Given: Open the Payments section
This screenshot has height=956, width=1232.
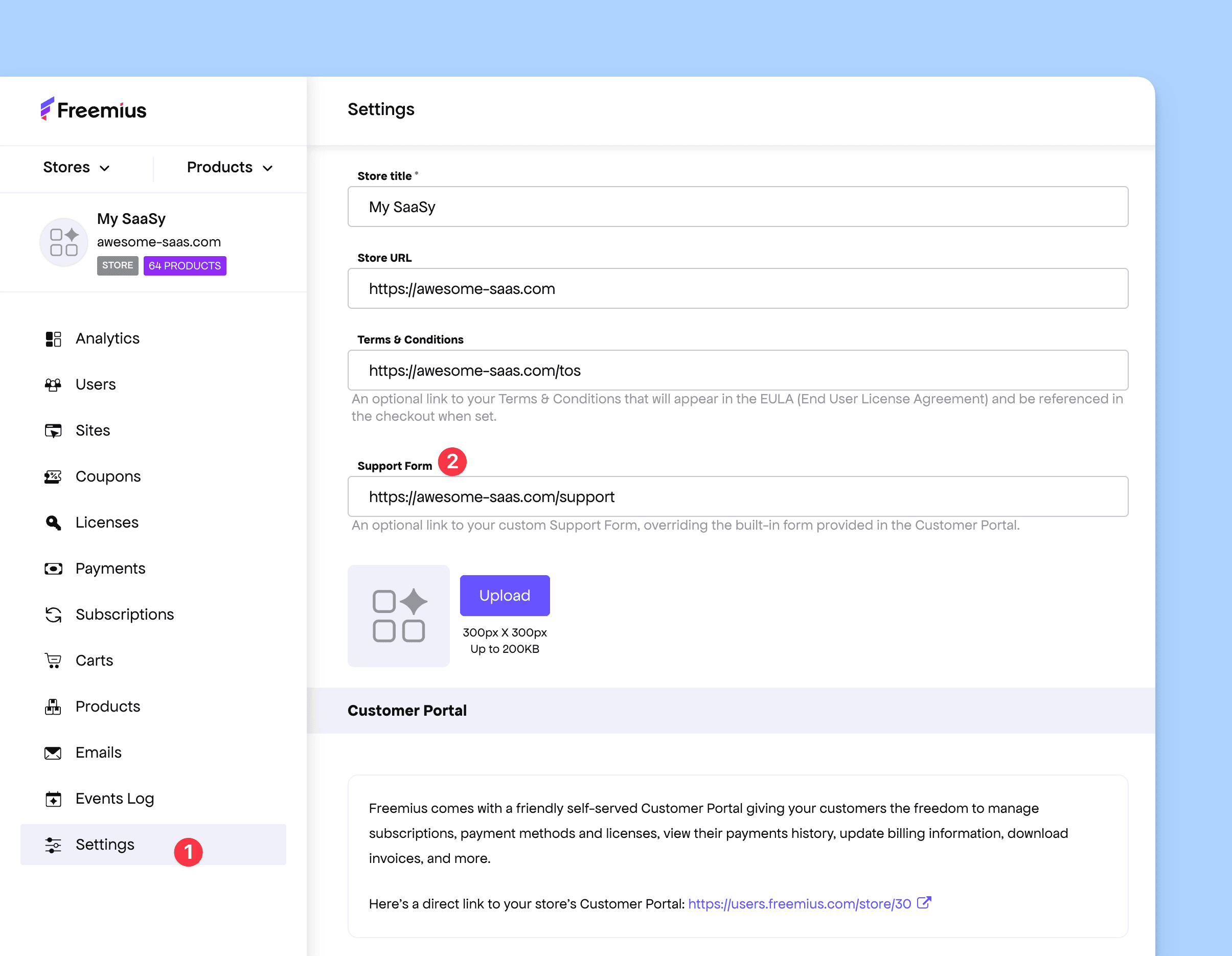Looking at the screenshot, I should click(x=153, y=568).
